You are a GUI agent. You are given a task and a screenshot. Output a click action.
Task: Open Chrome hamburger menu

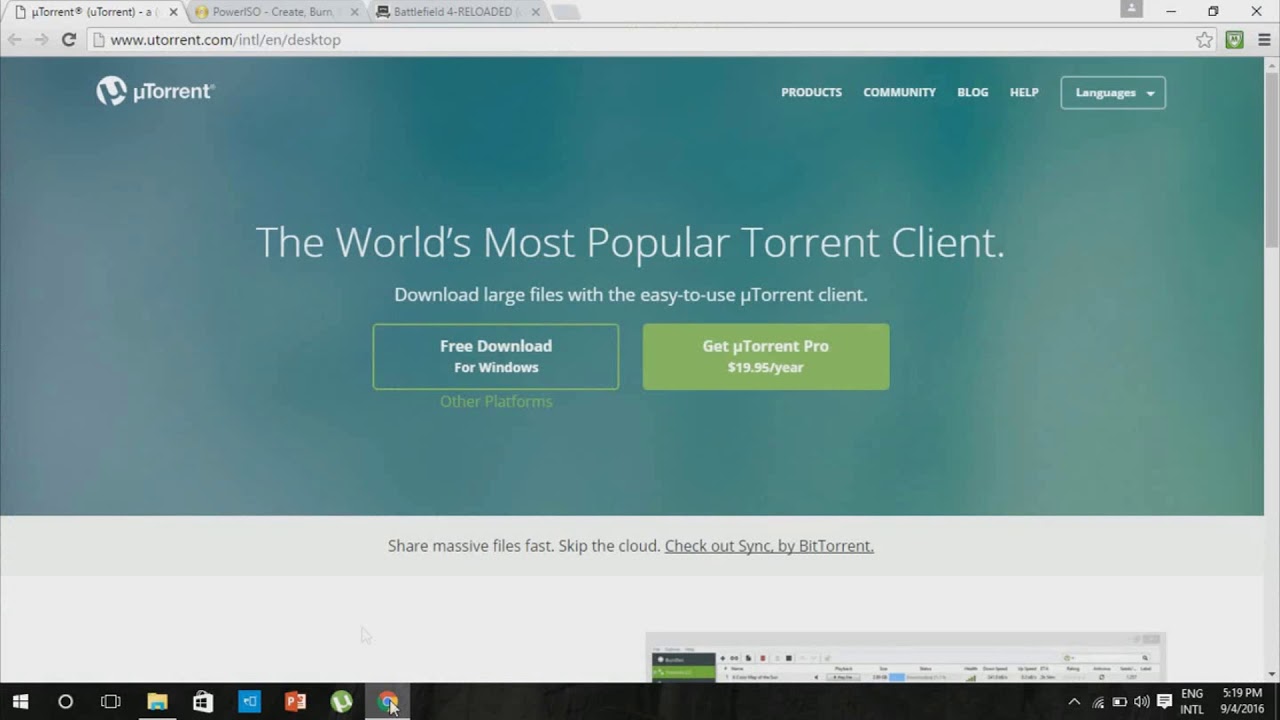click(x=1265, y=40)
